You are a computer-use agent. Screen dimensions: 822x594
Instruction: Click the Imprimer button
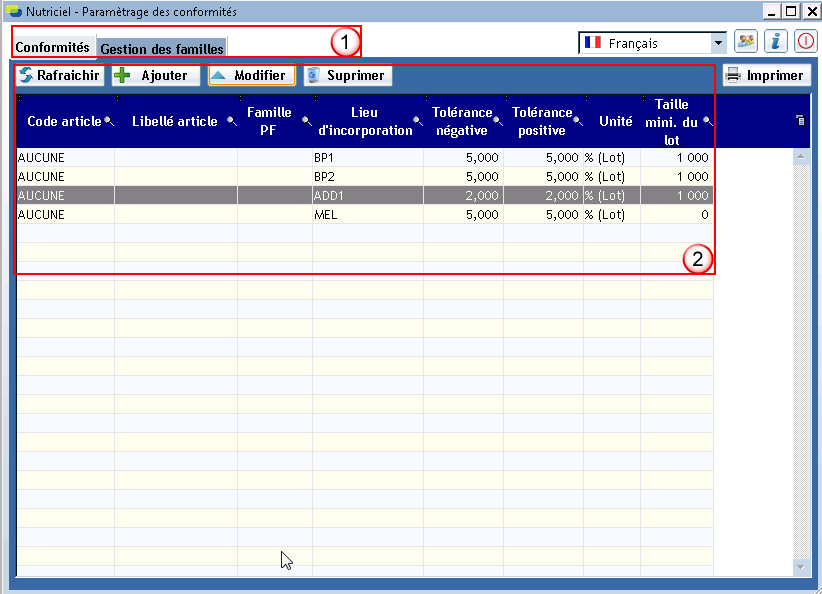click(x=767, y=75)
